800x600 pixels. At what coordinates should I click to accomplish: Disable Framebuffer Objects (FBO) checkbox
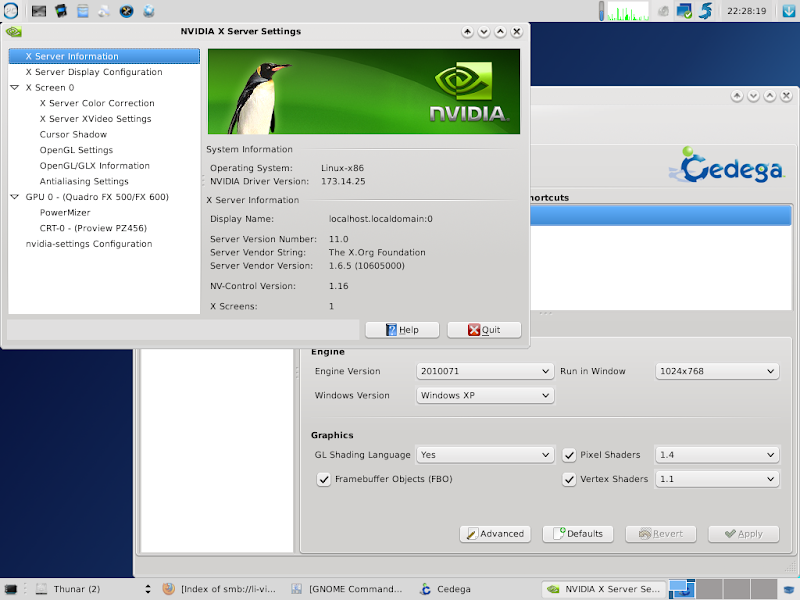[324, 480]
